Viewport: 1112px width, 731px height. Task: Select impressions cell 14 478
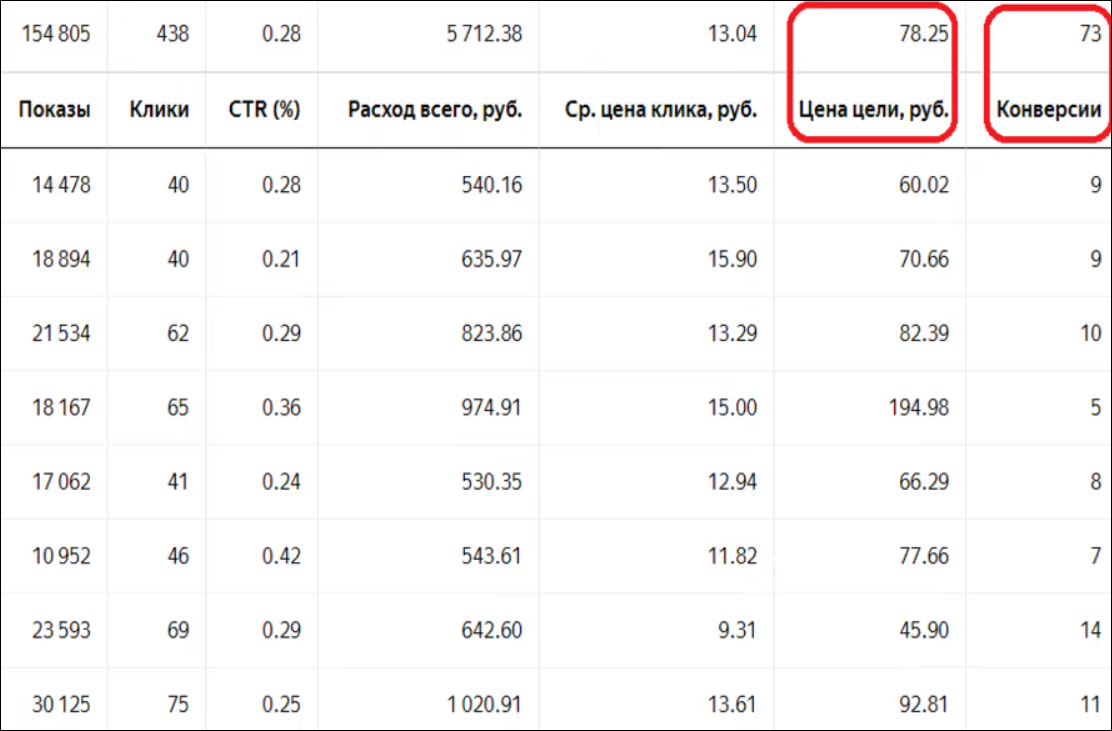[61, 185]
